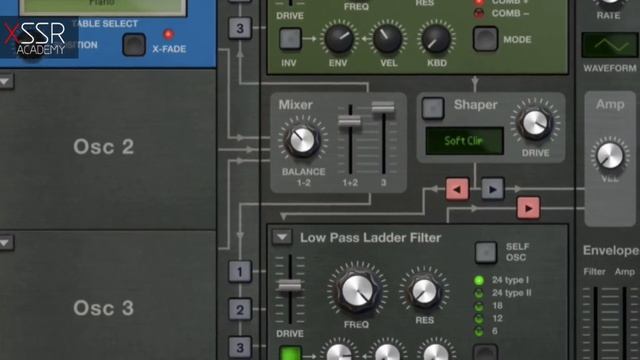Enable oscillator 2 routing to Ladder filter
Image resolution: width=640 pixels, height=360 pixels.
tap(240, 310)
